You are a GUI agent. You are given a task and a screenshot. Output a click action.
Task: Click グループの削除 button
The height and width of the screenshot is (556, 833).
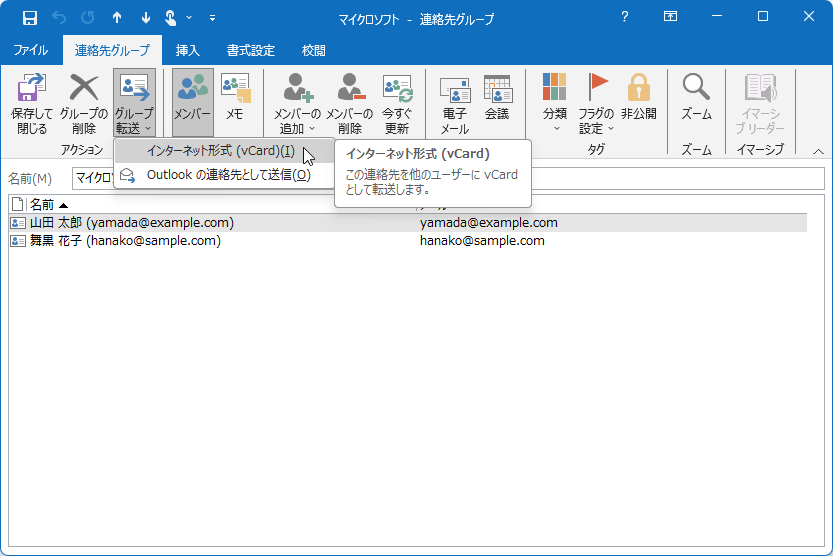[x=83, y=104]
